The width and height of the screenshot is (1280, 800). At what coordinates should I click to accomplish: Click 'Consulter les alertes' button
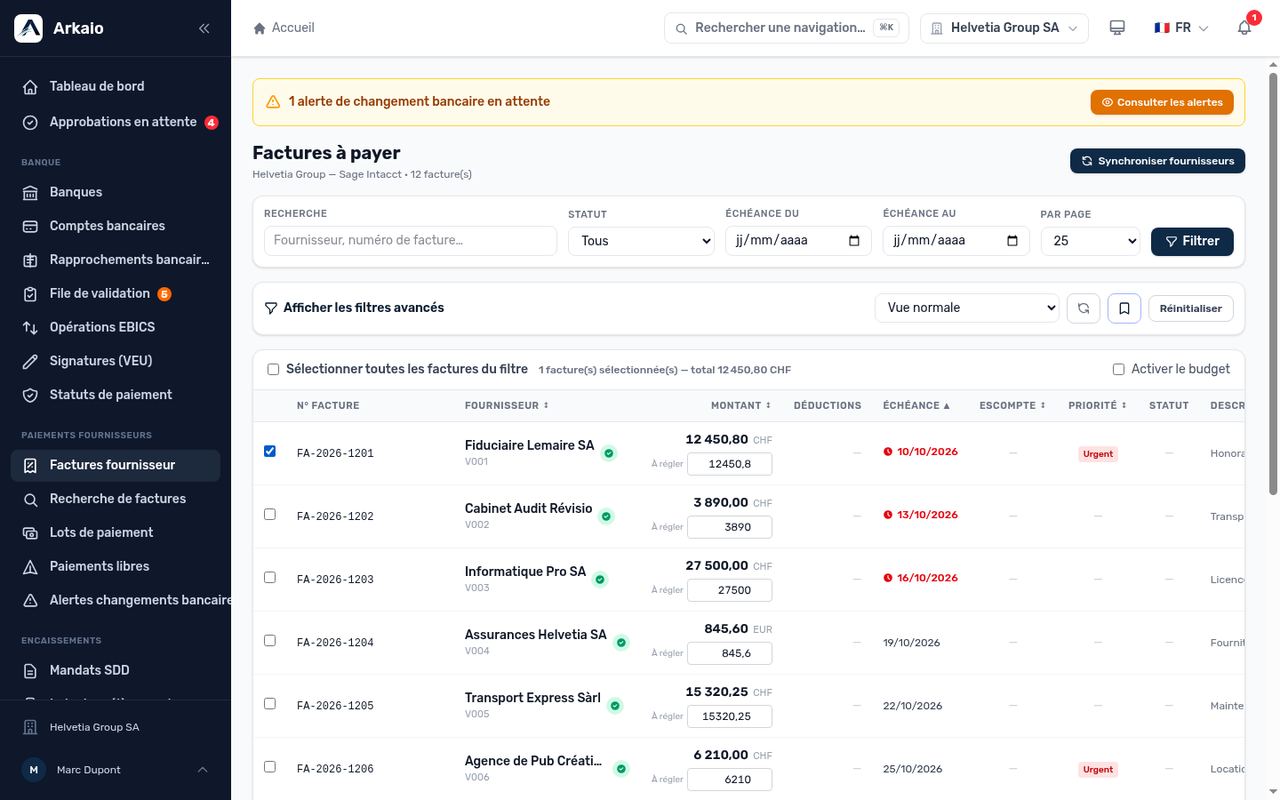1162,102
